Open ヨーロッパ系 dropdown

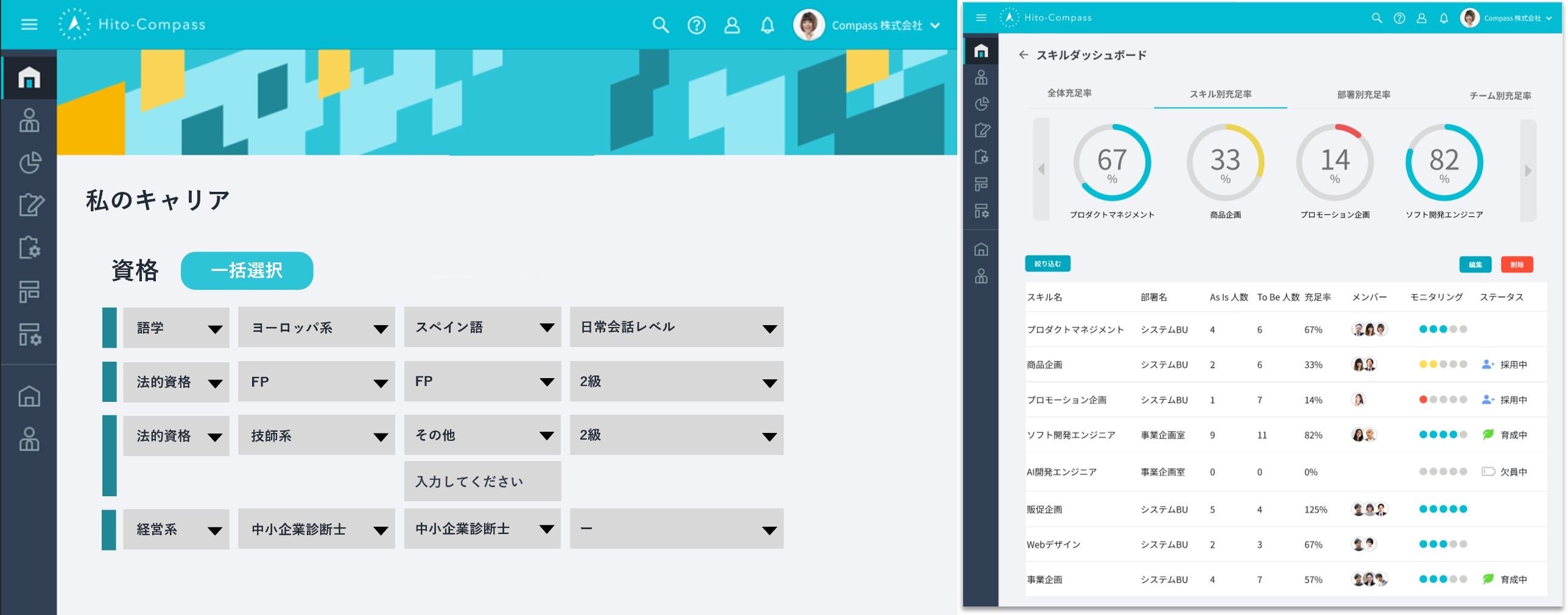click(316, 328)
